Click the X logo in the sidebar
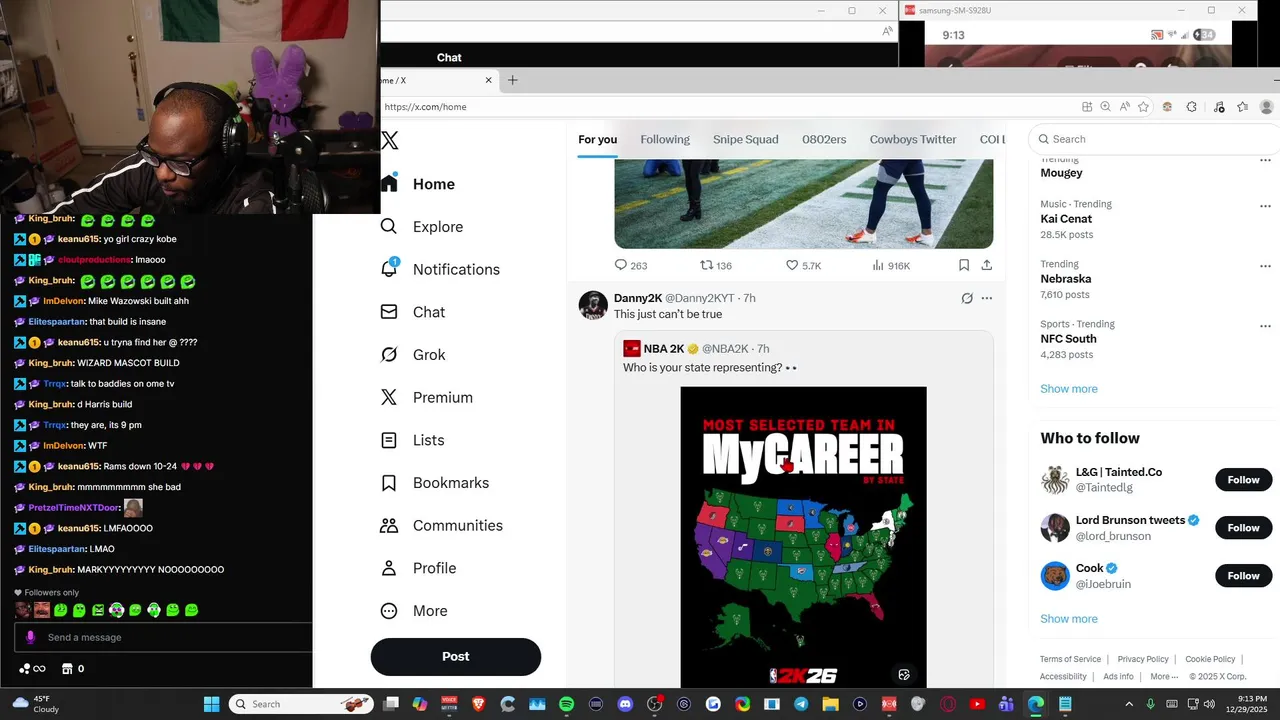 pyautogui.click(x=390, y=141)
